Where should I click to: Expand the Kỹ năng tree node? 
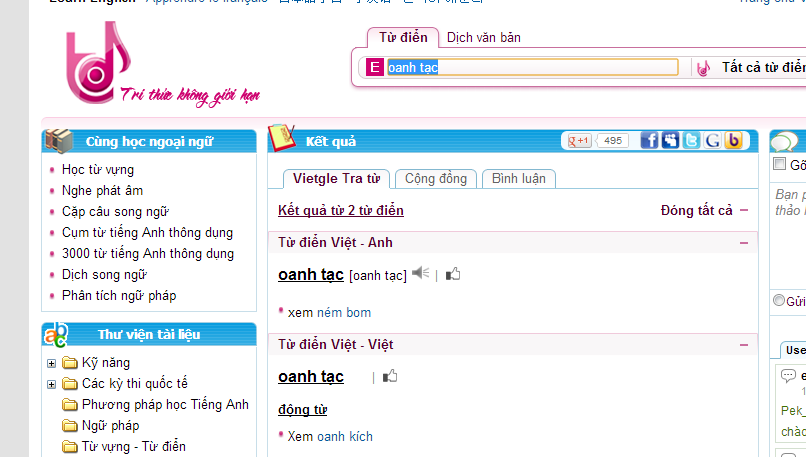(x=51, y=363)
